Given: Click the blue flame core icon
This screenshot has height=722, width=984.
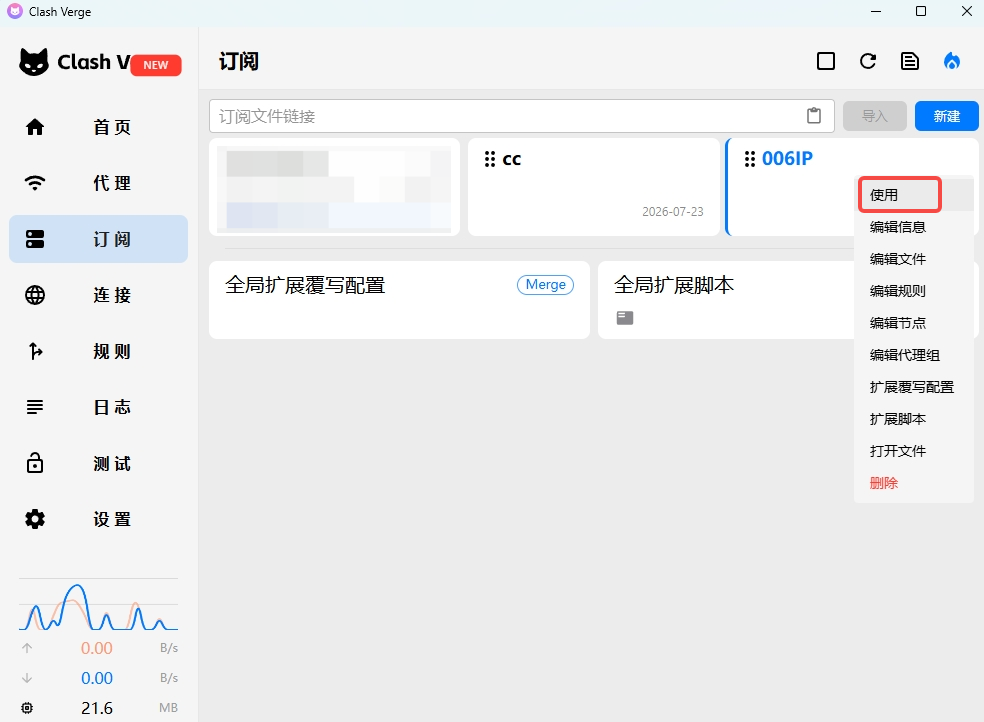Looking at the screenshot, I should (x=952, y=61).
